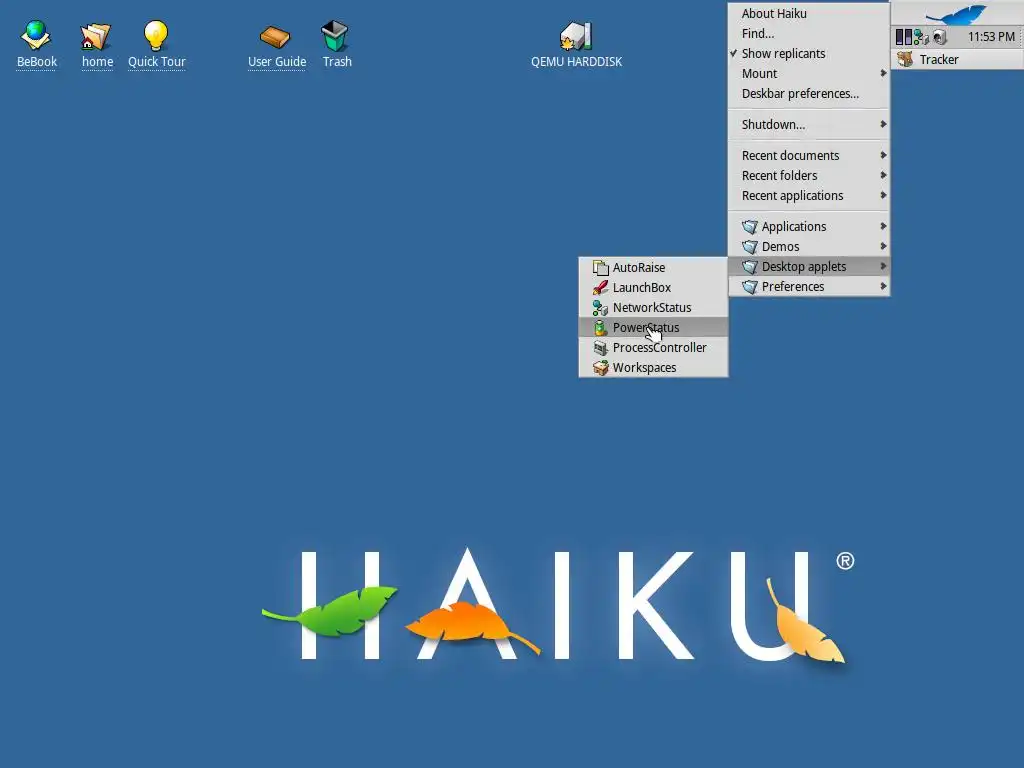Viewport: 1024px width, 768px height.
Task: Expand Recent folders submenu
Action: click(808, 176)
